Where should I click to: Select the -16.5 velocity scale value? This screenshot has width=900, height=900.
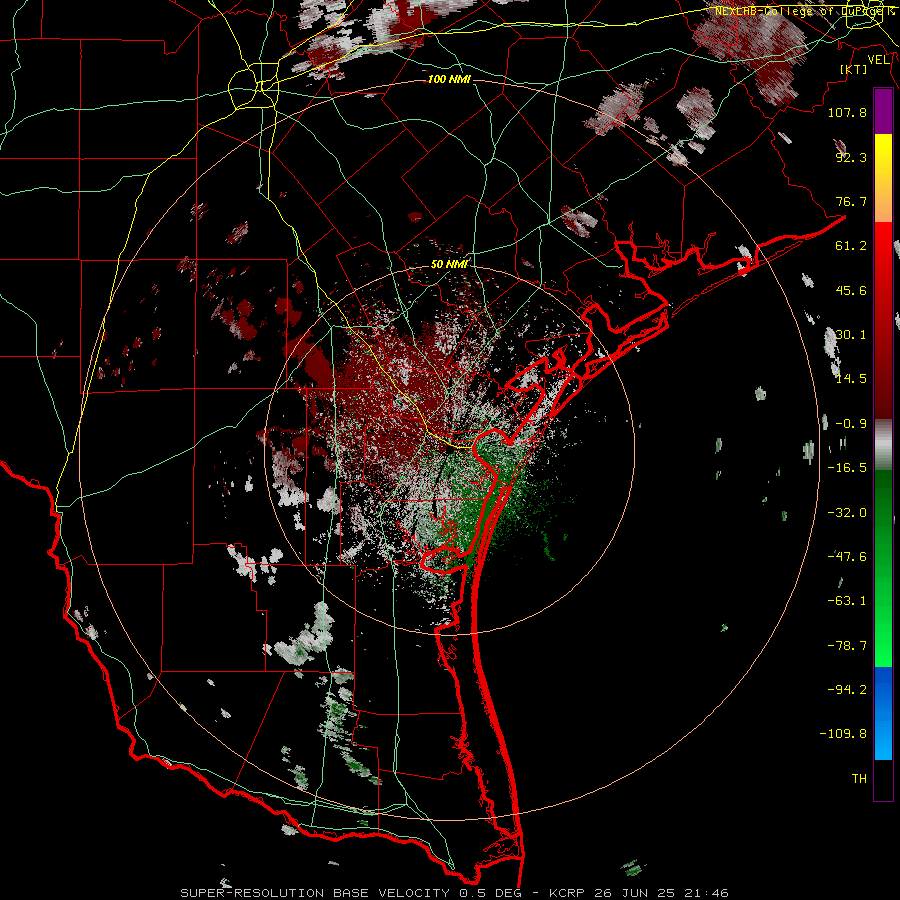[847, 468]
